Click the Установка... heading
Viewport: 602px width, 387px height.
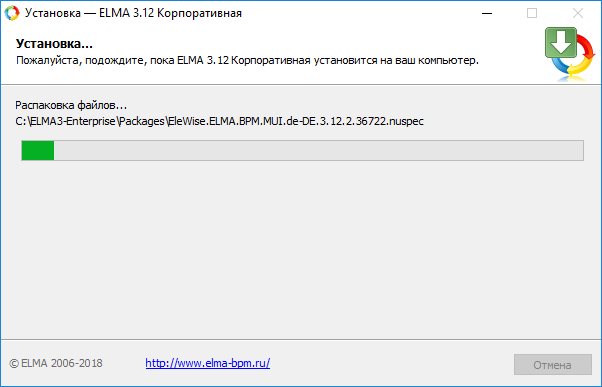click(x=54, y=43)
